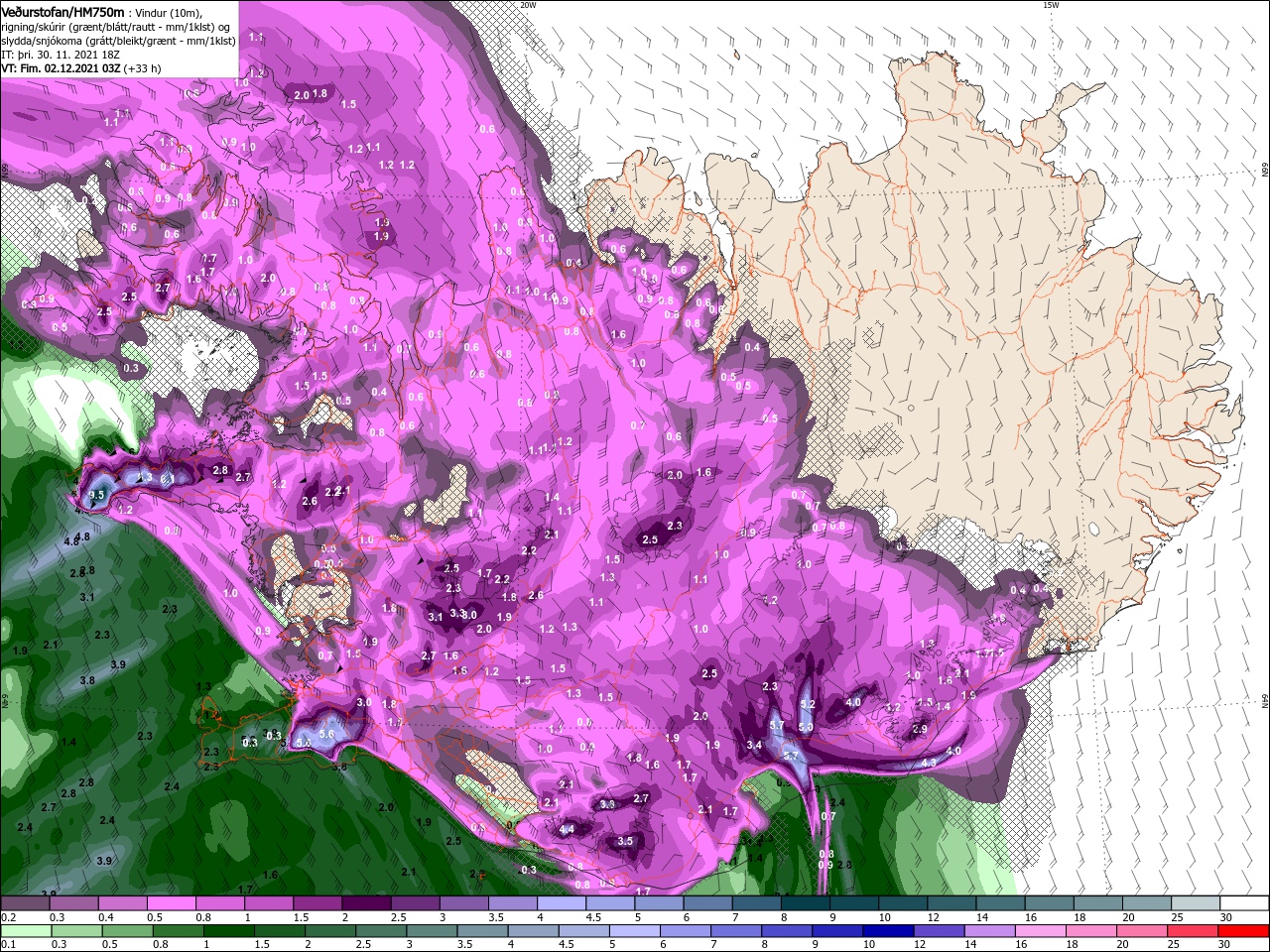Select bright pink swatch between 0.5 and 0.8, top legend

point(171,902)
